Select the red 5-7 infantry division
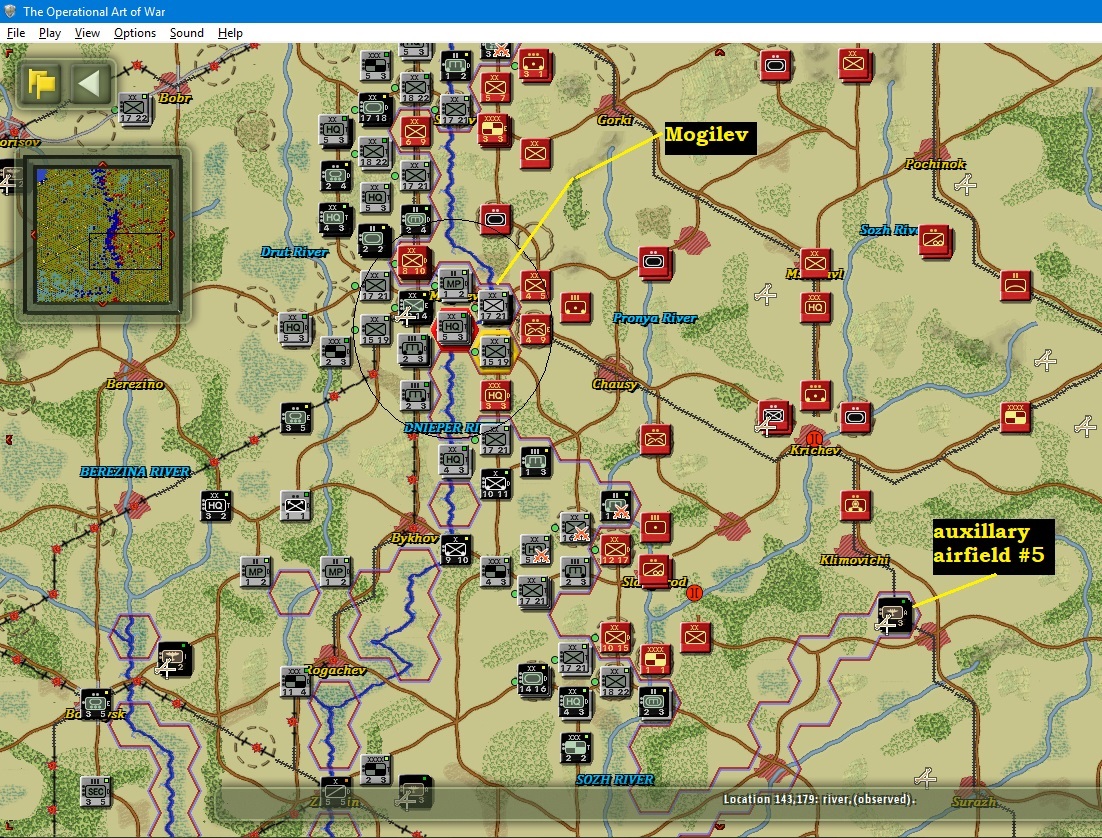This screenshot has height=838, width=1102. coord(495,87)
